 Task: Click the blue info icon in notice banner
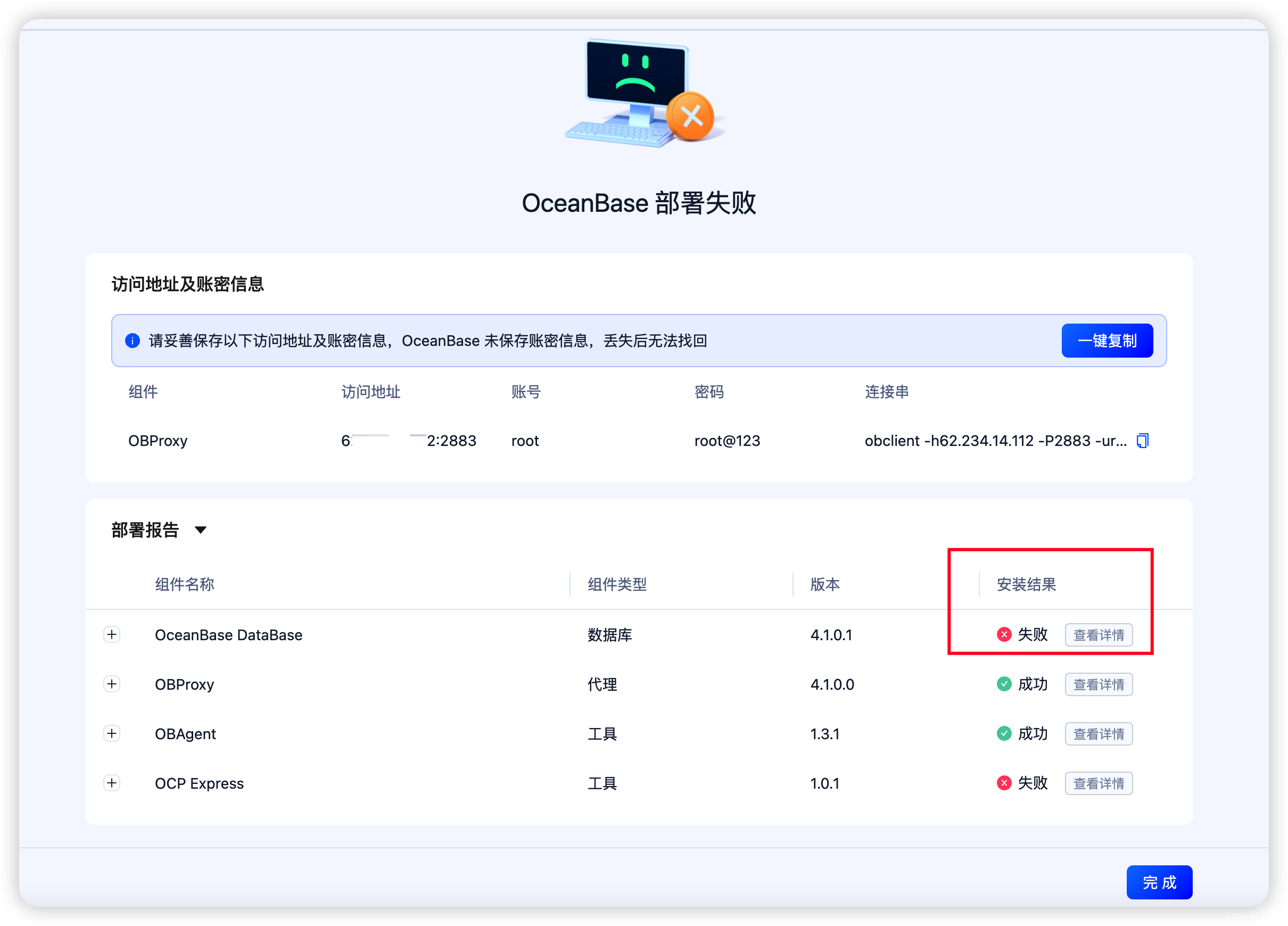(133, 341)
